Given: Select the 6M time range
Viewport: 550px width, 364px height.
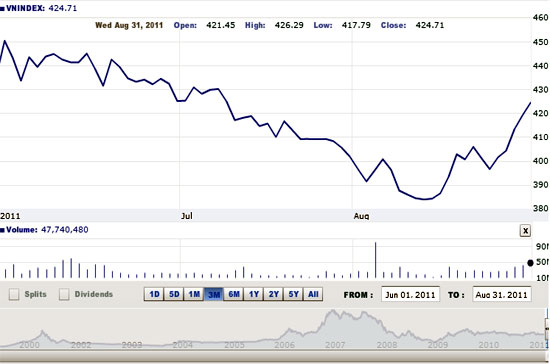Looking at the screenshot, I should coord(234,294).
